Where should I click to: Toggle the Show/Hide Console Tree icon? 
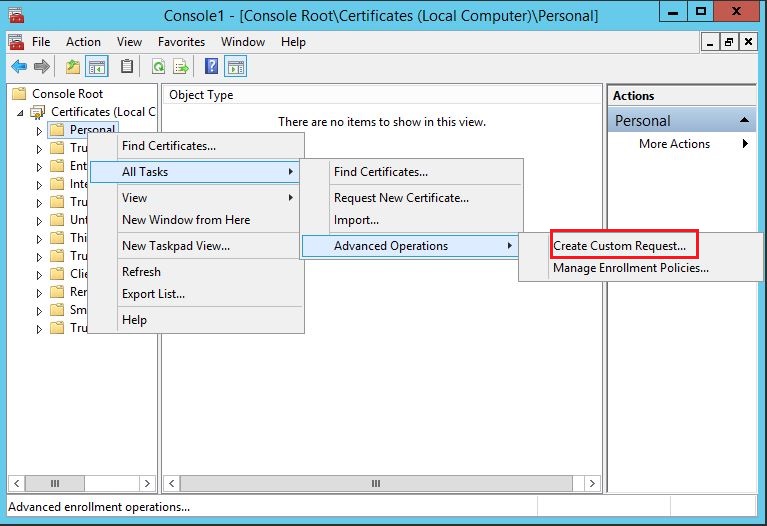tap(97, 67)
